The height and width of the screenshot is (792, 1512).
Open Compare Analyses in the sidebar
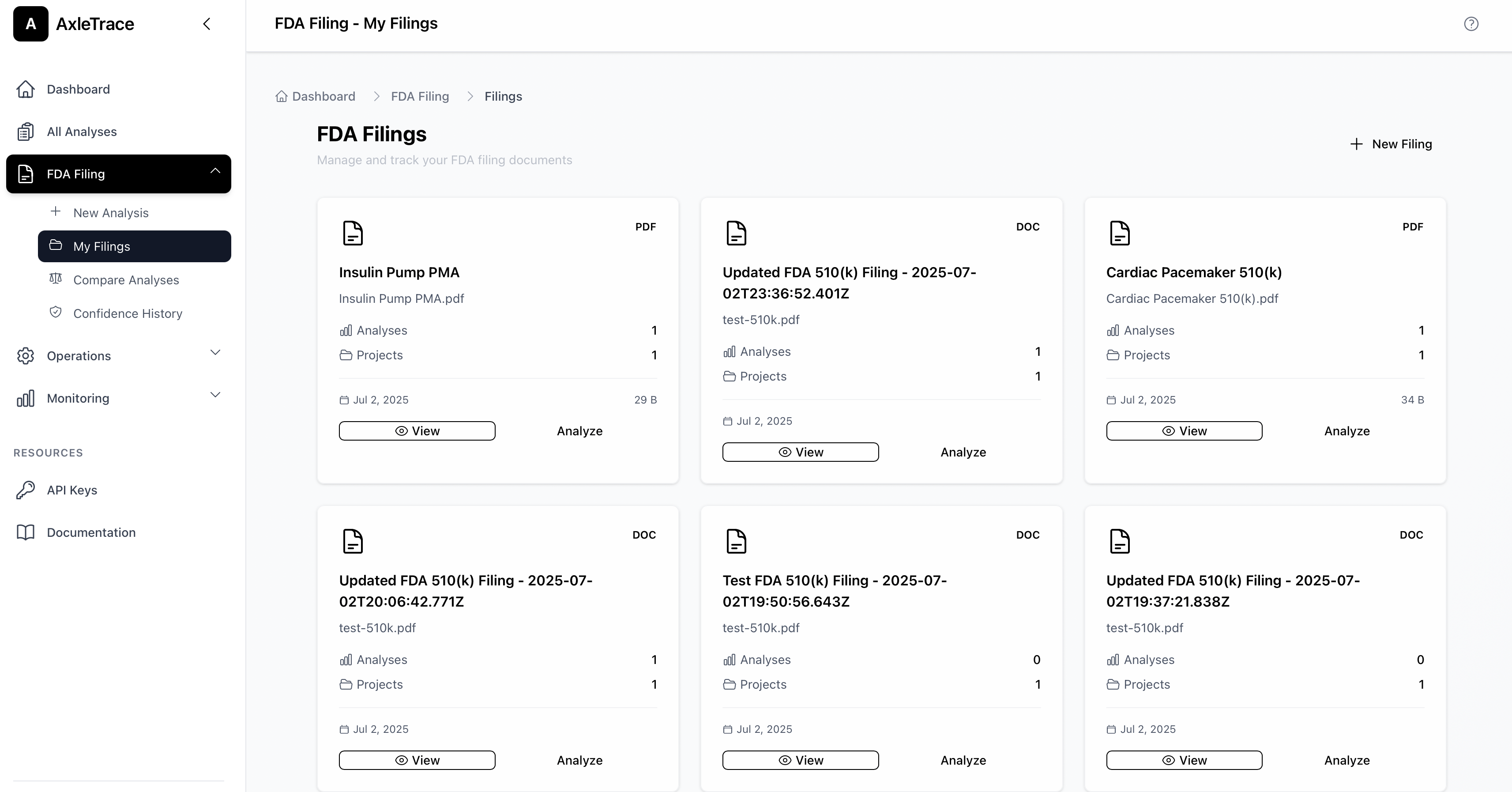tap(126, 280)
